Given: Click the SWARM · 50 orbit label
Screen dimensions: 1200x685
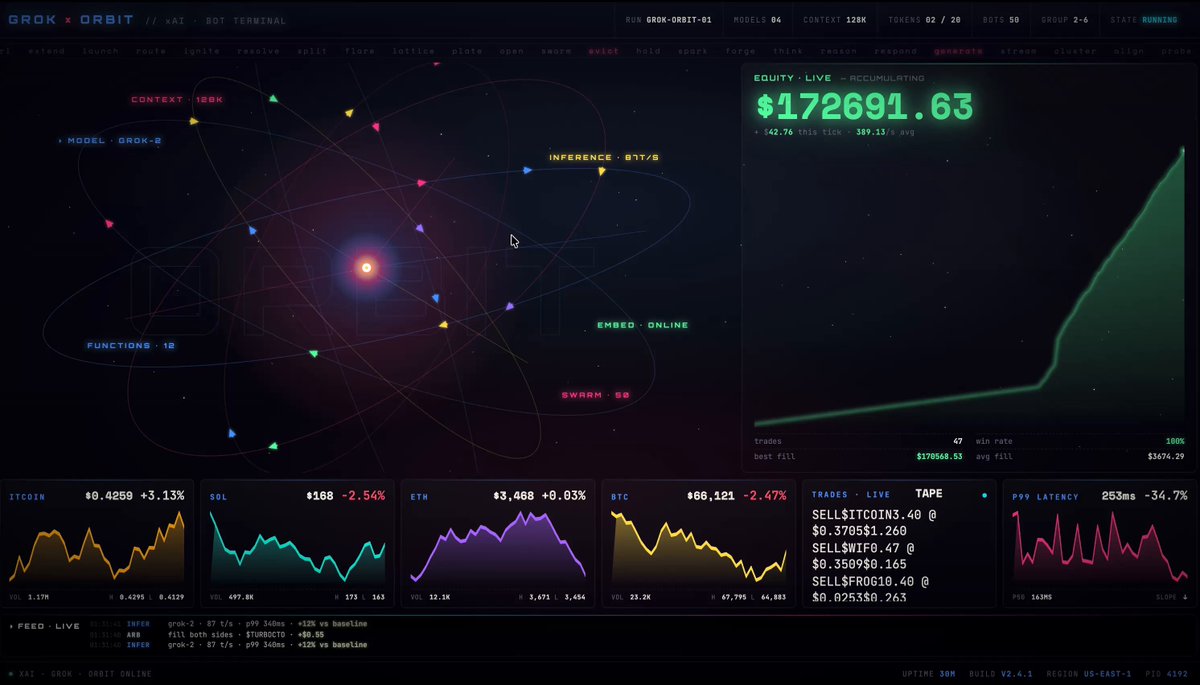Looking at the screenshot, I should [596, 395].
